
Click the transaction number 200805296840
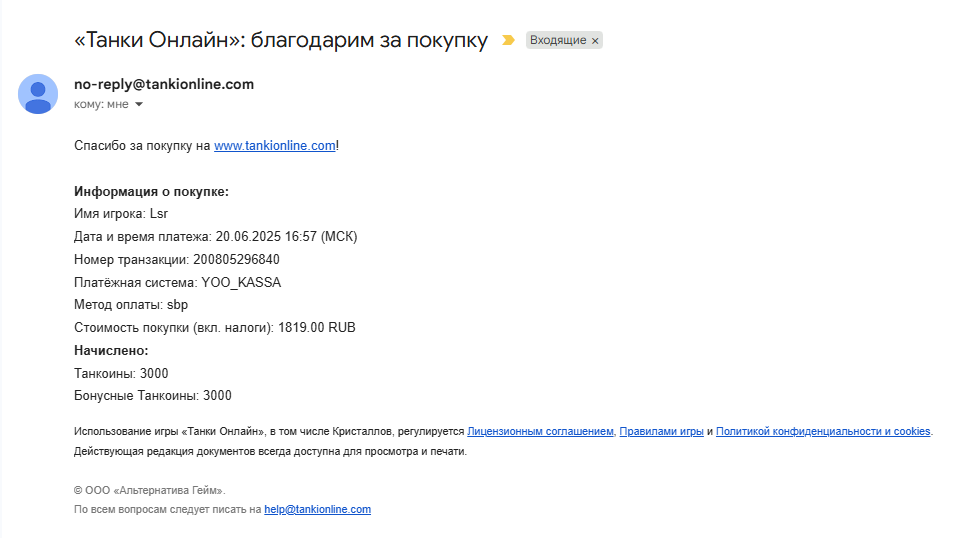tap(236, 260)
